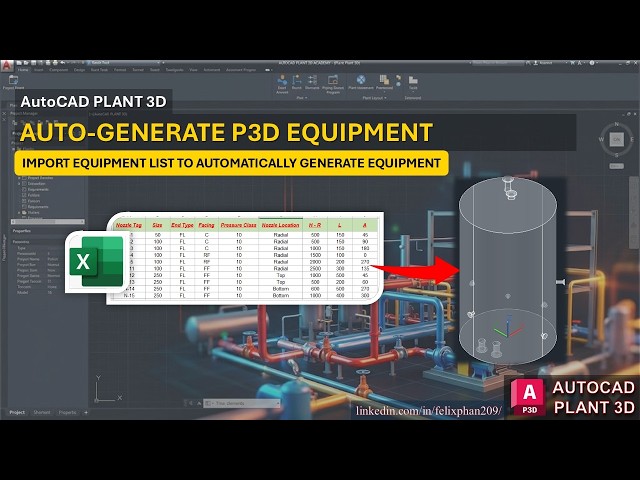The height and width of the screenshot is (480, 640).
Task: Open the help question mark icon
Action: point(592,63)
